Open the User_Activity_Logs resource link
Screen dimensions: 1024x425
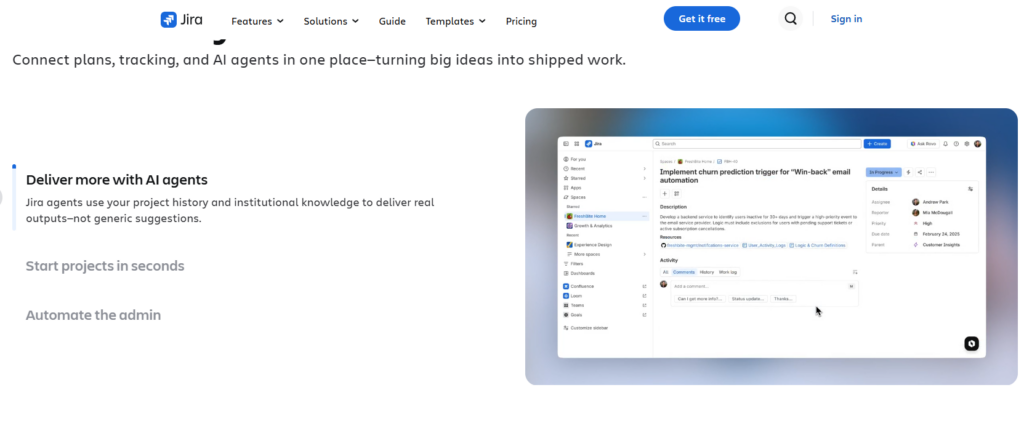[x=765, y=245]
